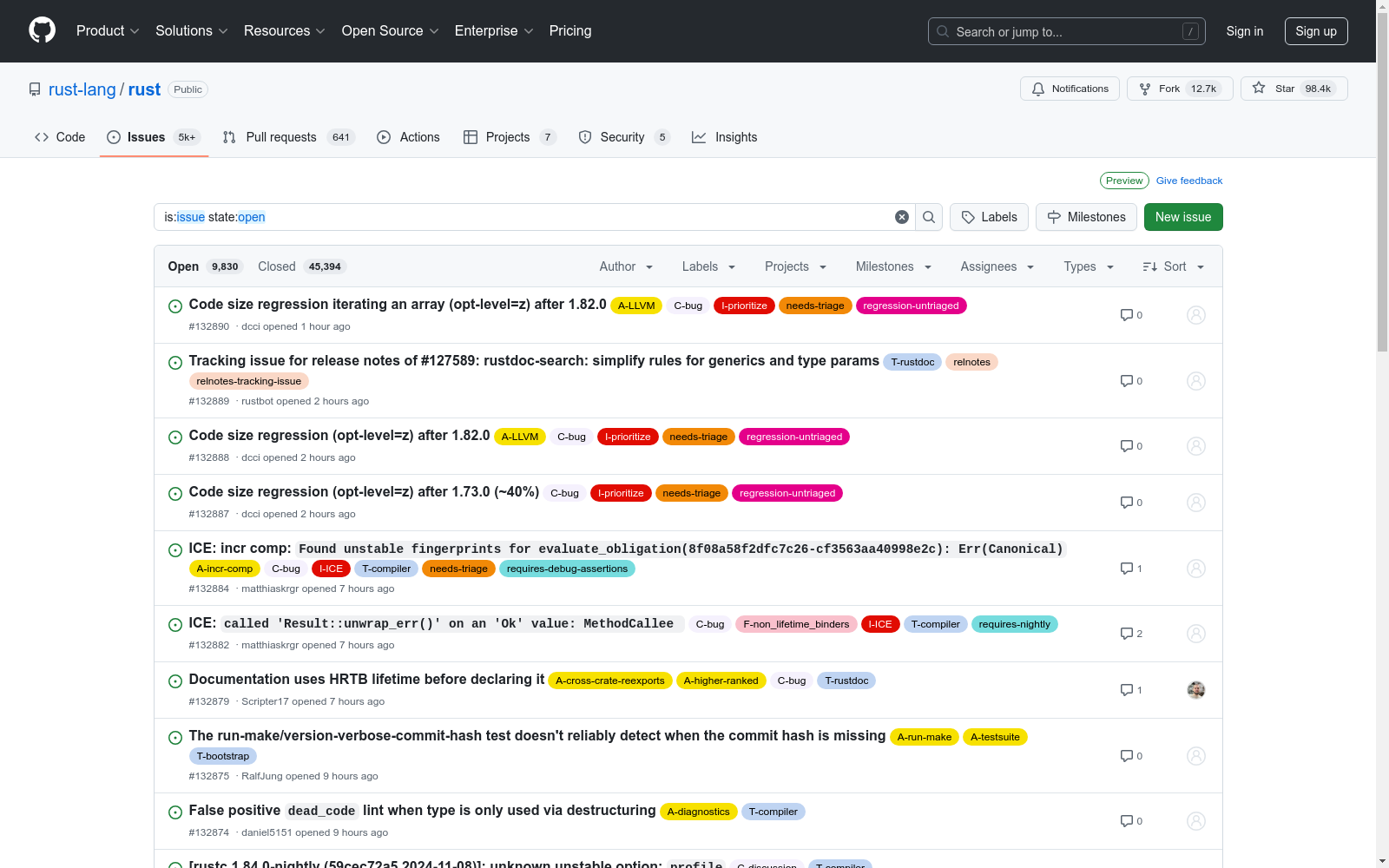Filter by the A-cross-crate-reexports label
1389x868 pixels.
610,681
